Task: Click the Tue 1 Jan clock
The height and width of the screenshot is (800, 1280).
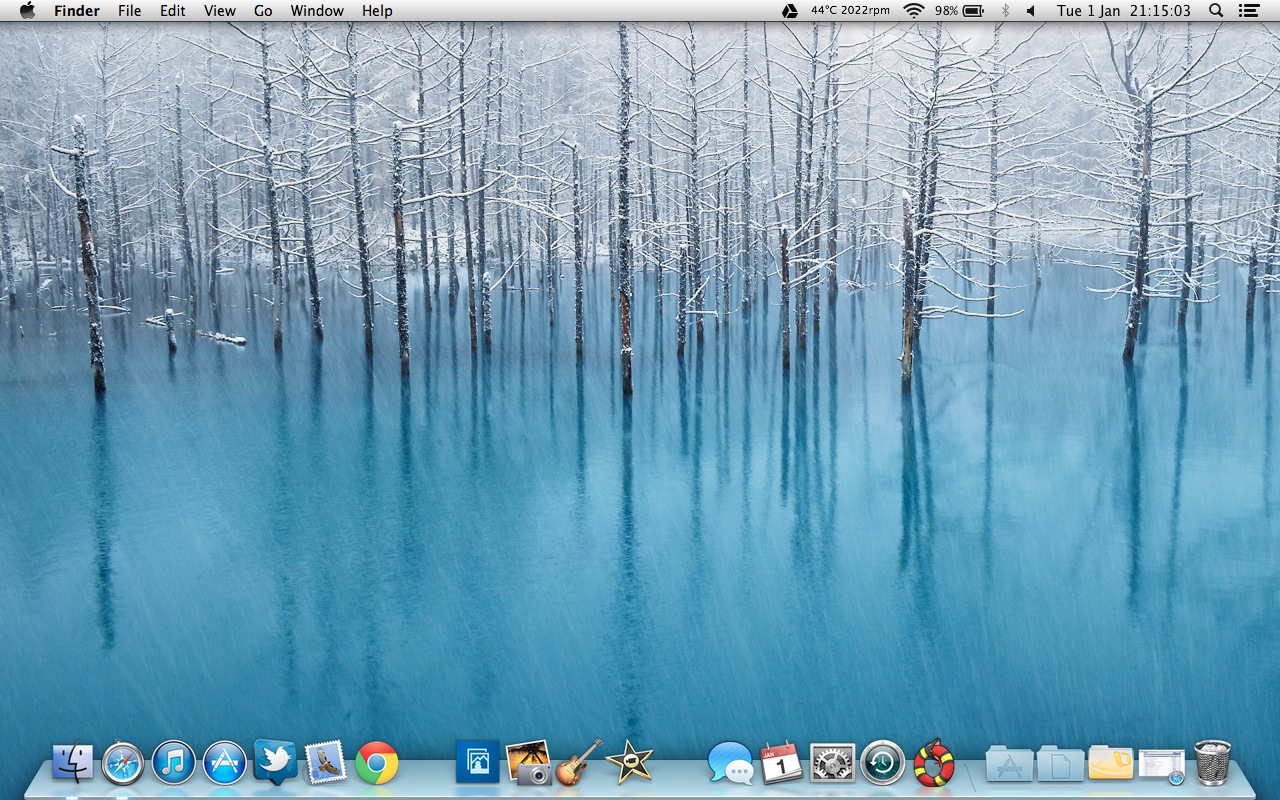Action: 1124,11
